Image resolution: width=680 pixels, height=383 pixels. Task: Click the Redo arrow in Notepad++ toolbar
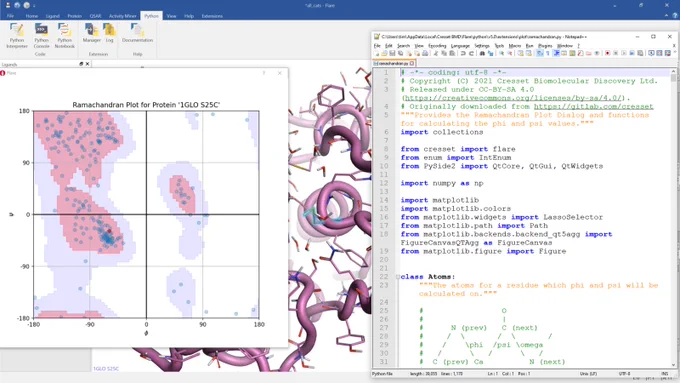pos(472,53)
